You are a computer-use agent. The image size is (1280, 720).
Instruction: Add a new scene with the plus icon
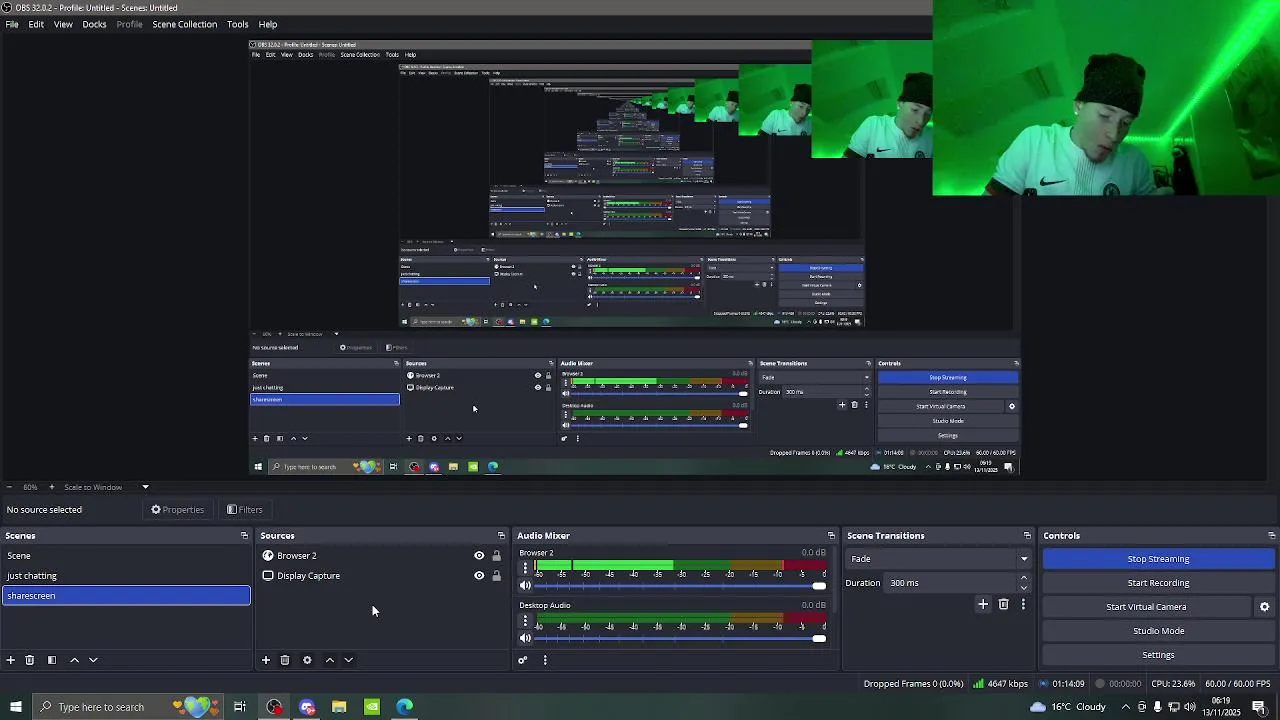coord(11,660)
